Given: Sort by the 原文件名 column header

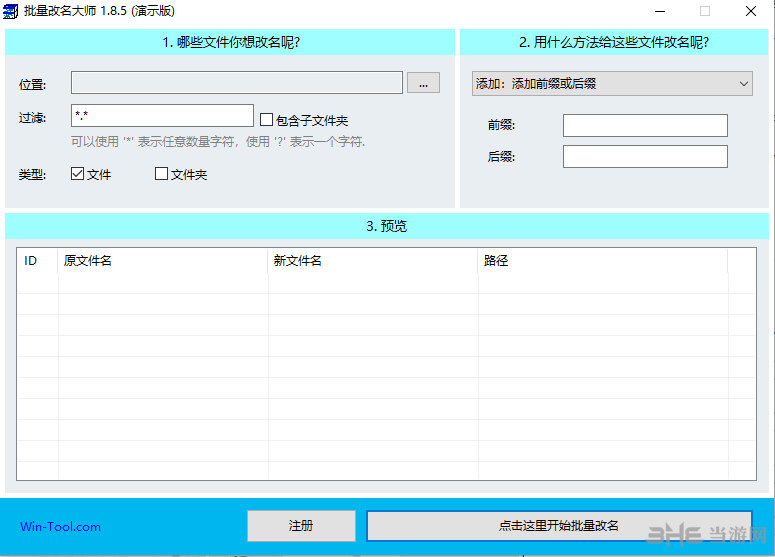Looking at the screenshot, I should click(163, 260).
